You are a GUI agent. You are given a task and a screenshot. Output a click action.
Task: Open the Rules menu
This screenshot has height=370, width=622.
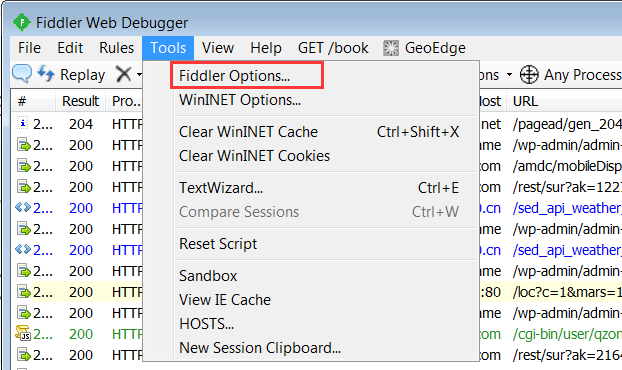(117, 48)
